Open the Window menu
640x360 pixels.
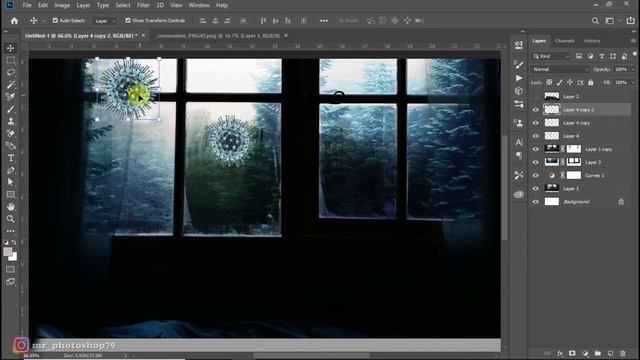tap(199, 5)
